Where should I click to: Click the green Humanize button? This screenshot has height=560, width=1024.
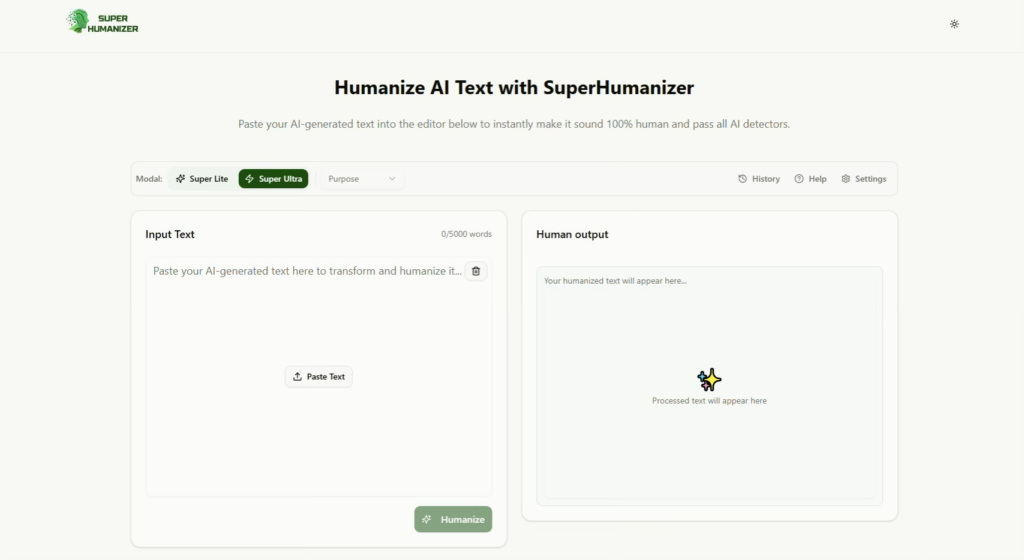[453, 519]
